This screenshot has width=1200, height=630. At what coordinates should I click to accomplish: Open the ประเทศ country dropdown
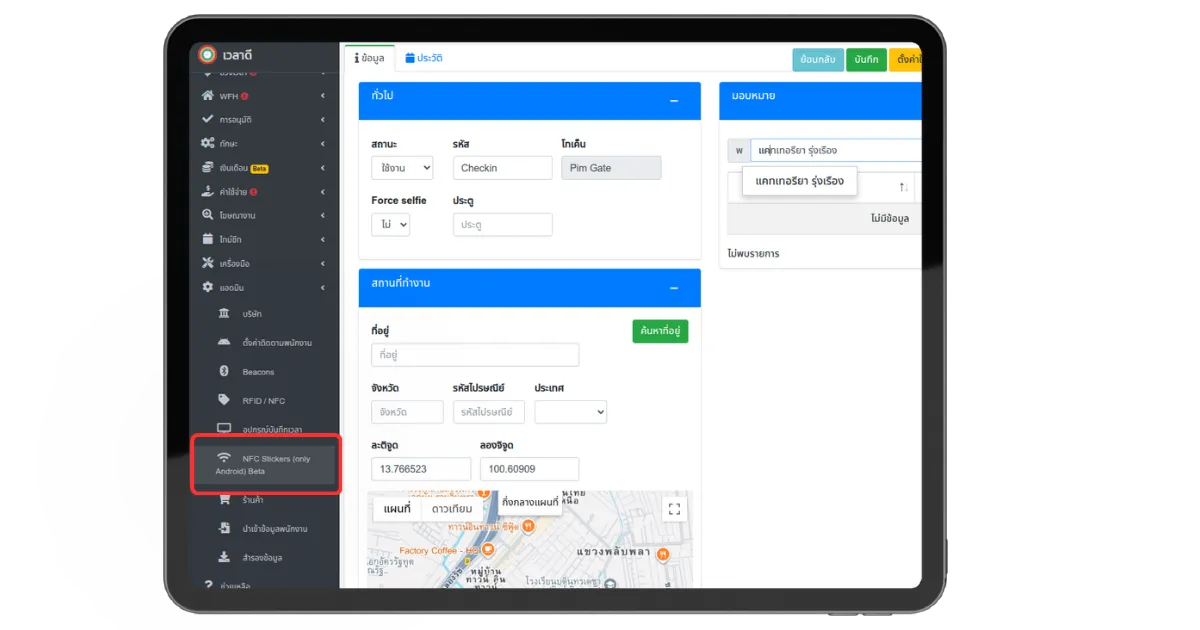point(570,412)
